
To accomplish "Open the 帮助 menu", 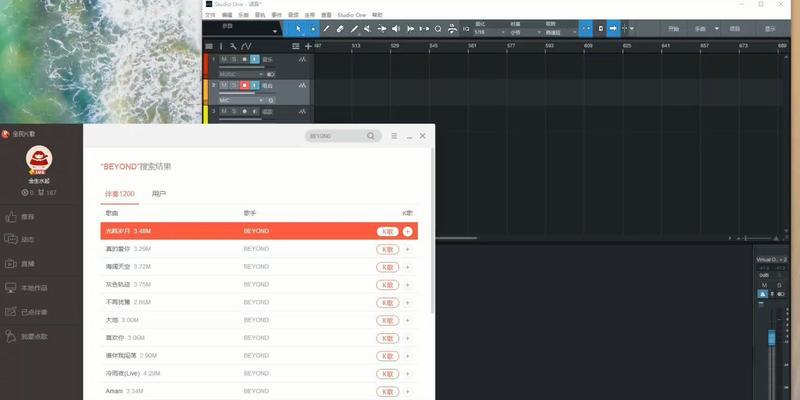I will 377,15.
